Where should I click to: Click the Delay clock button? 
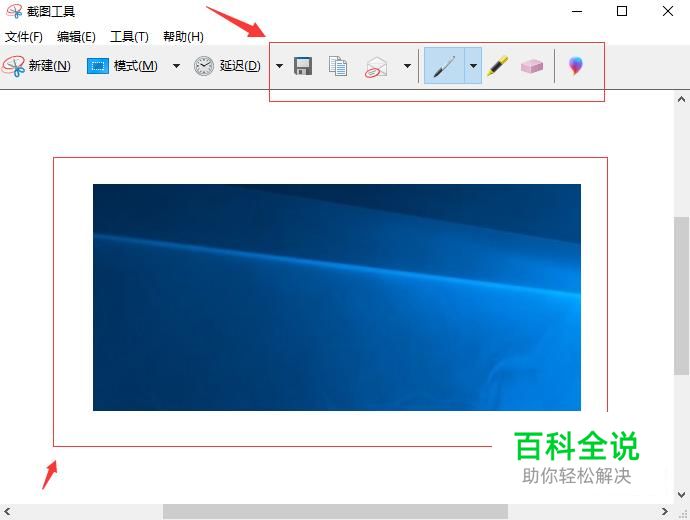(x=227, y=66)
